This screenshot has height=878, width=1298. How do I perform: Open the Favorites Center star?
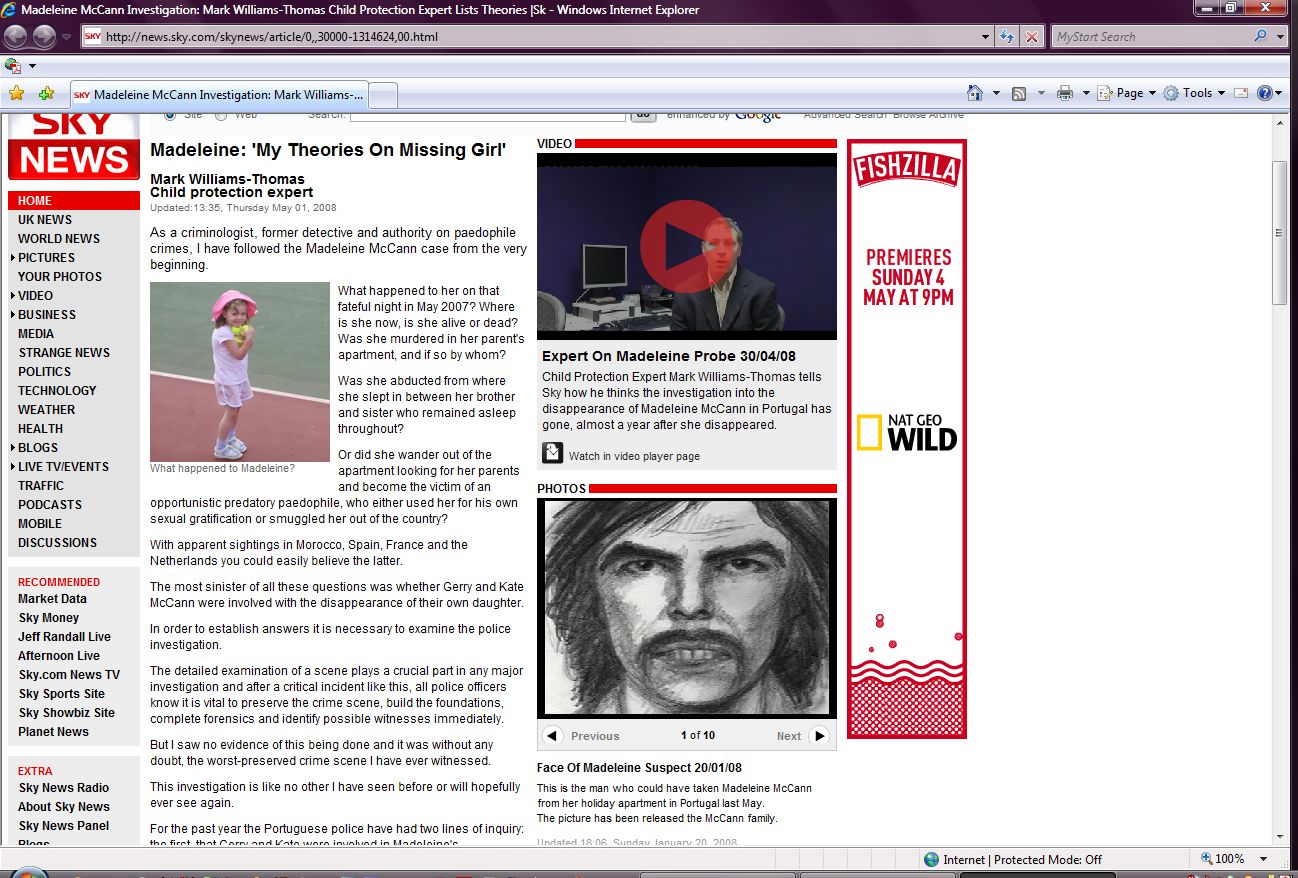(16, 93)
